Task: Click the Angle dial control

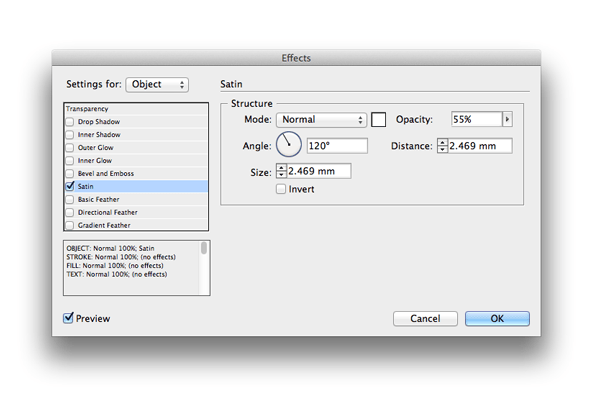Action: 289,144
